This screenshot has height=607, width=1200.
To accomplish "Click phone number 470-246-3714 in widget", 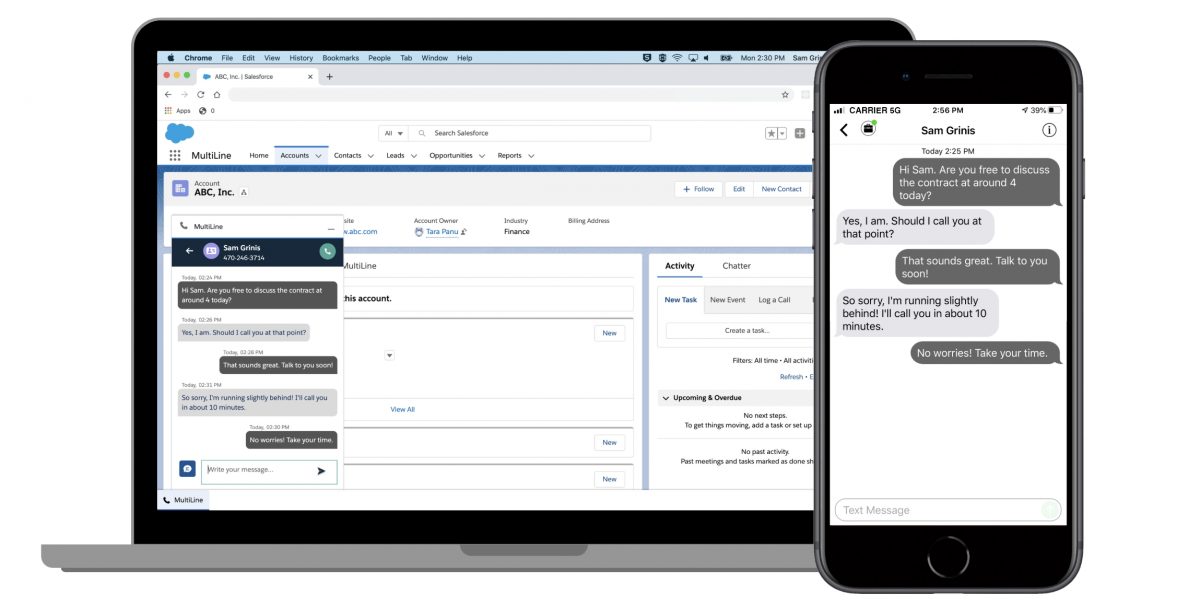I will coord(244,257).
